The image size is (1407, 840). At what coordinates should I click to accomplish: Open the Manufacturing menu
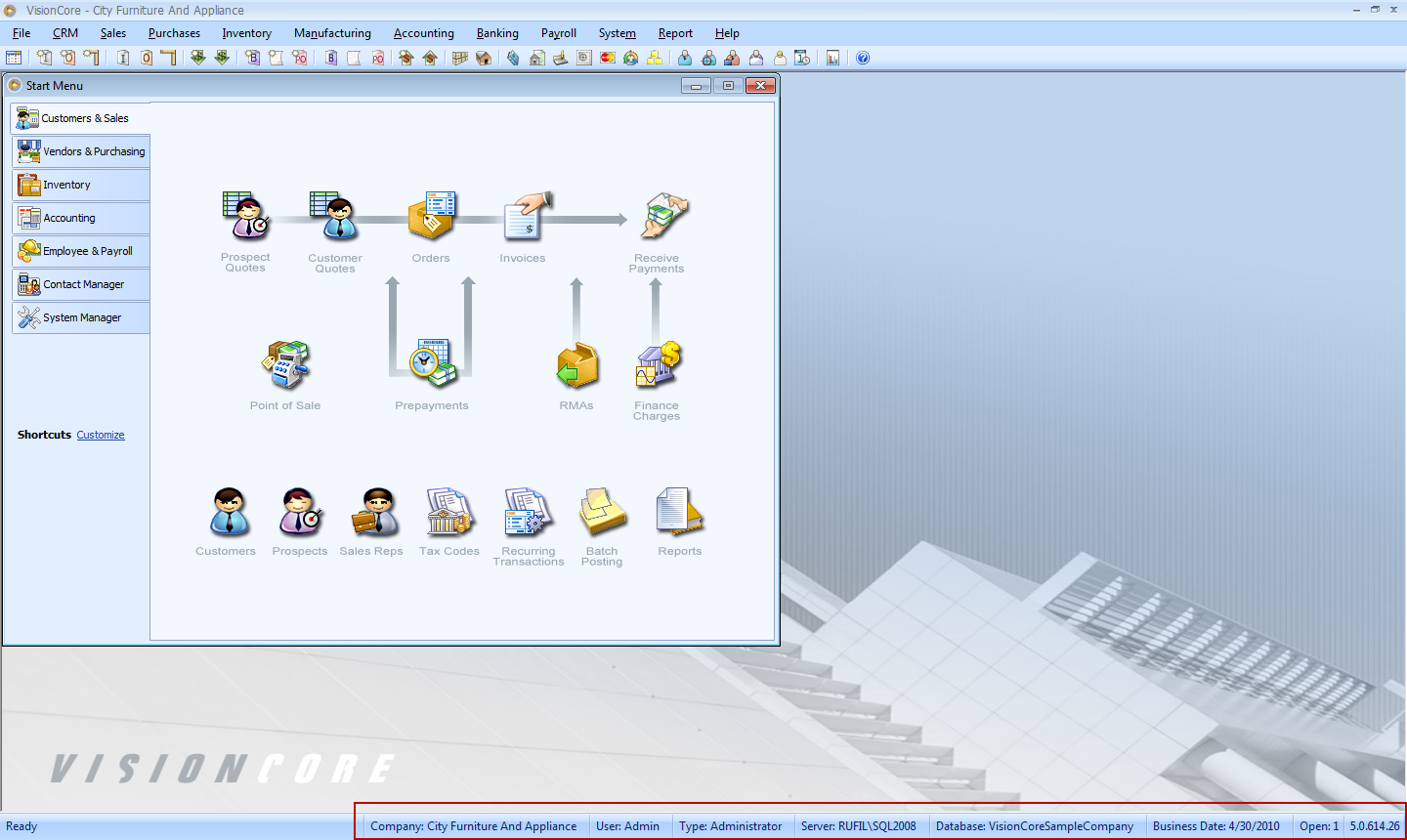(x=332, y=33)
